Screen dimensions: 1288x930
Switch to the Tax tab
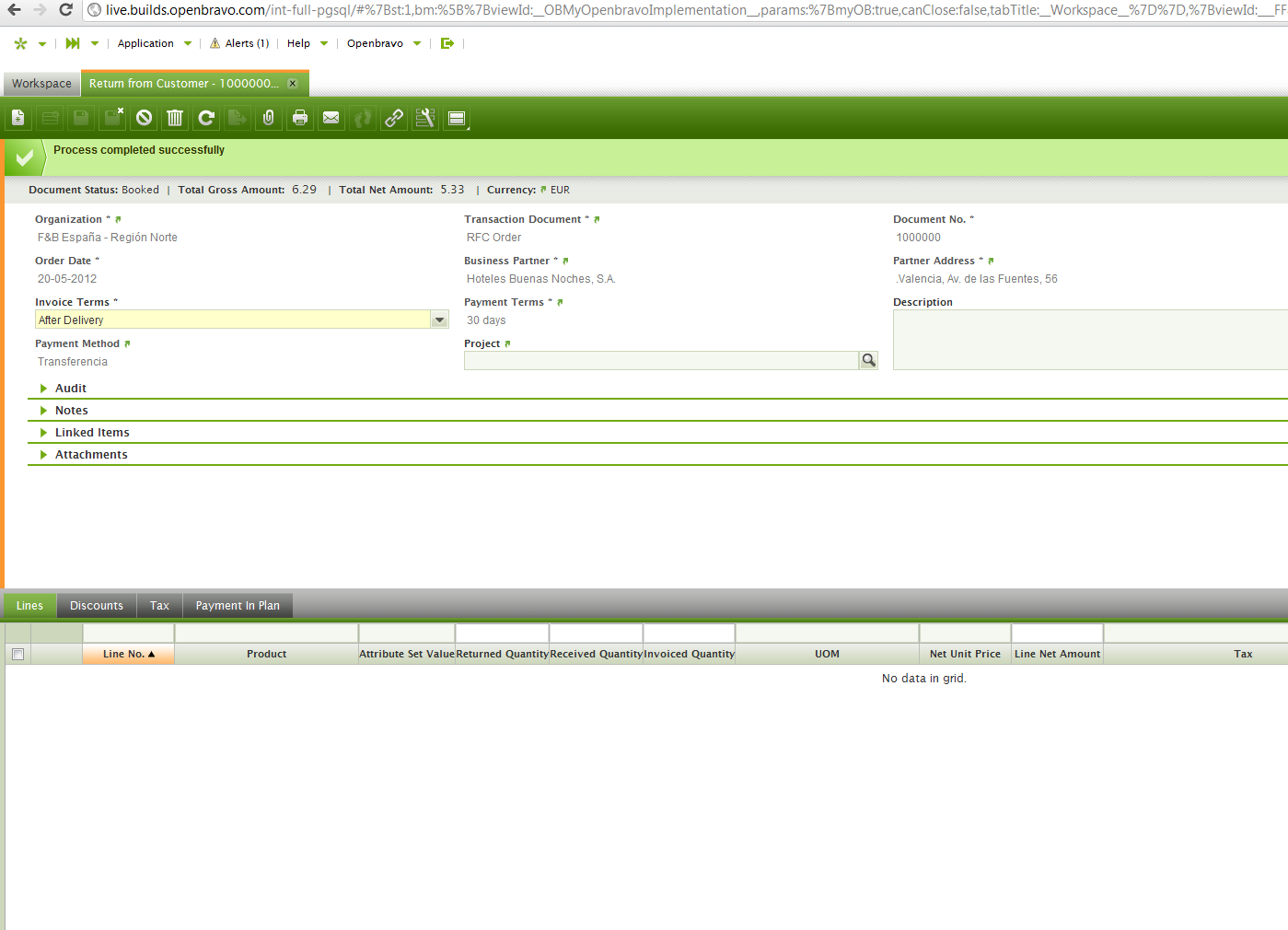(159, 606)
